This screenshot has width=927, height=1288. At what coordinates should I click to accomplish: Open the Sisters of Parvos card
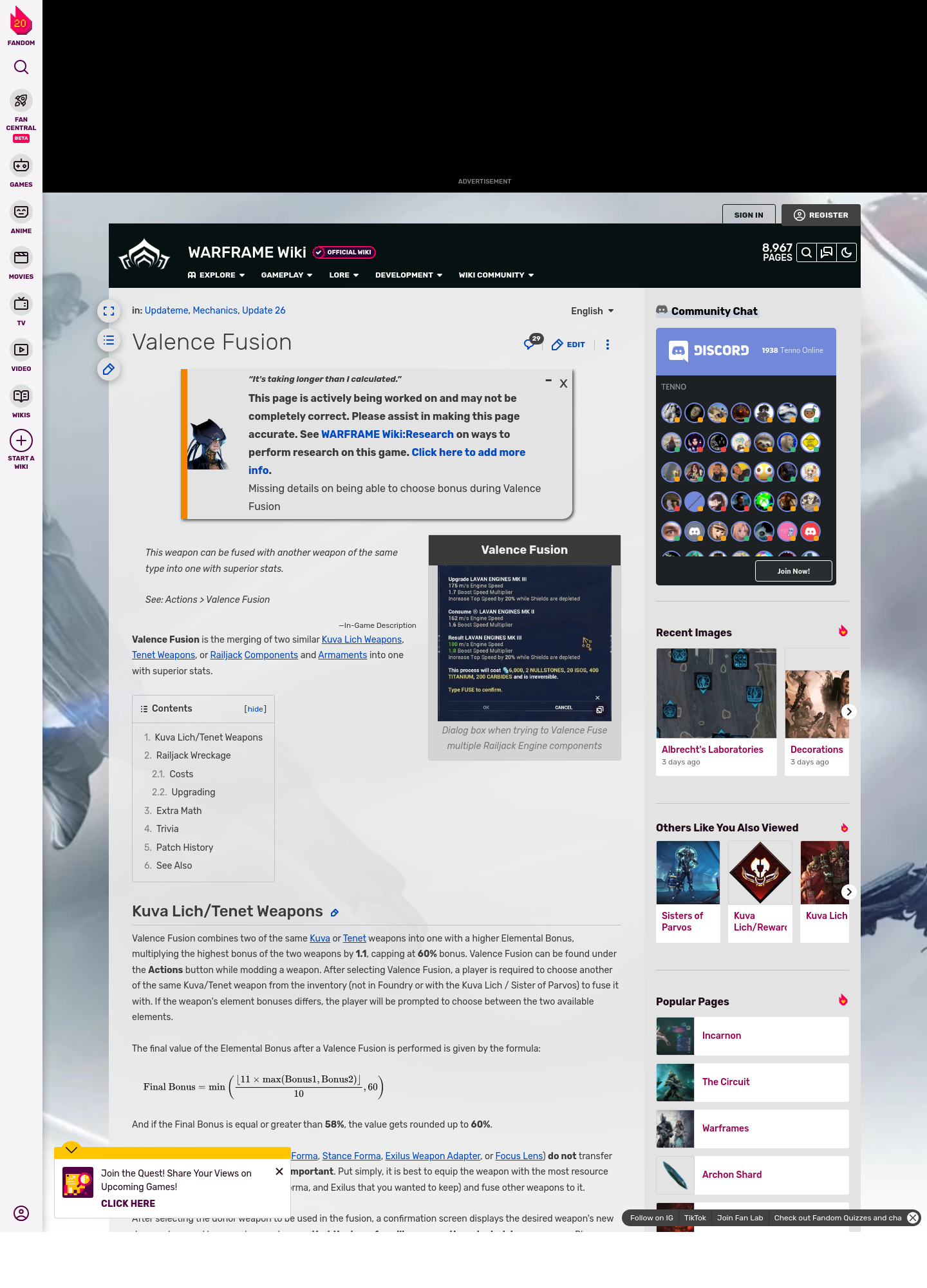click(688, 892)
